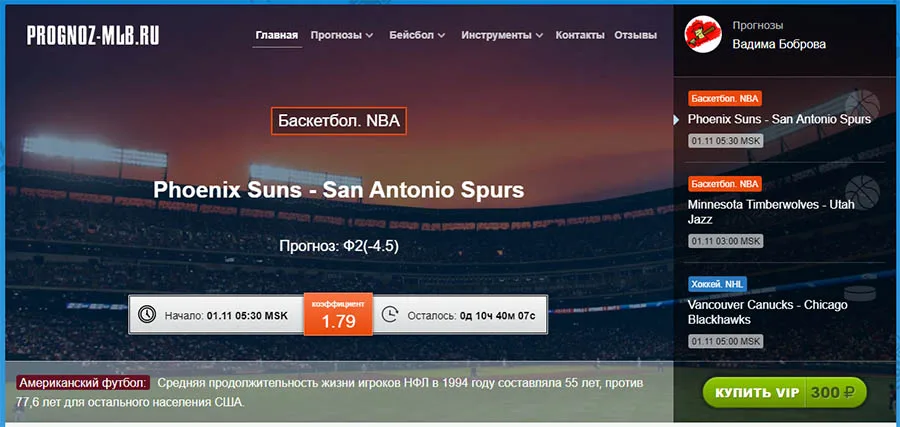Image resolution: width=900 pixels, height=427 pixels.
Task: Click the NFL life expectancy fact text
Action: 330,392
